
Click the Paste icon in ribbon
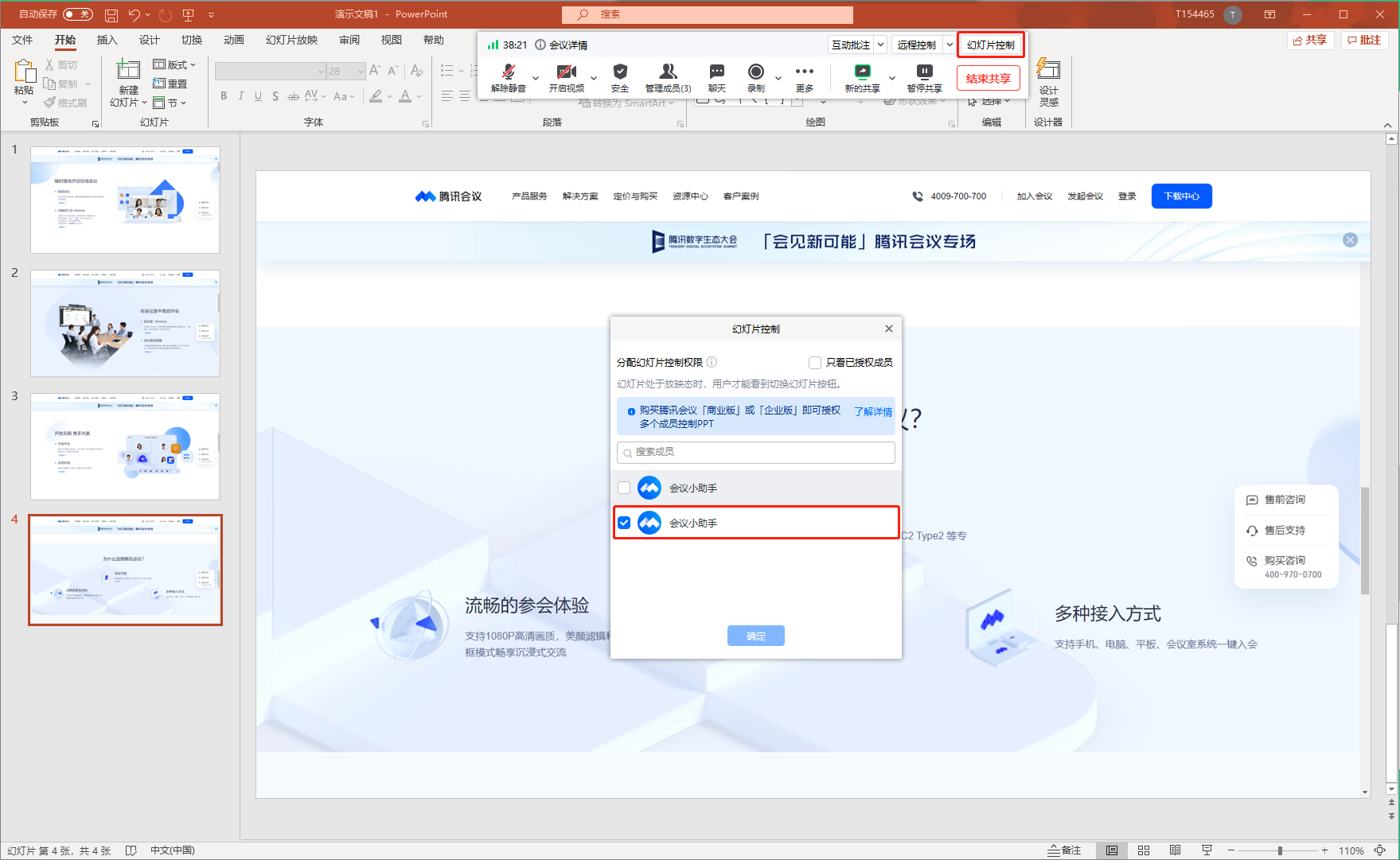click(x=24, y=72)
